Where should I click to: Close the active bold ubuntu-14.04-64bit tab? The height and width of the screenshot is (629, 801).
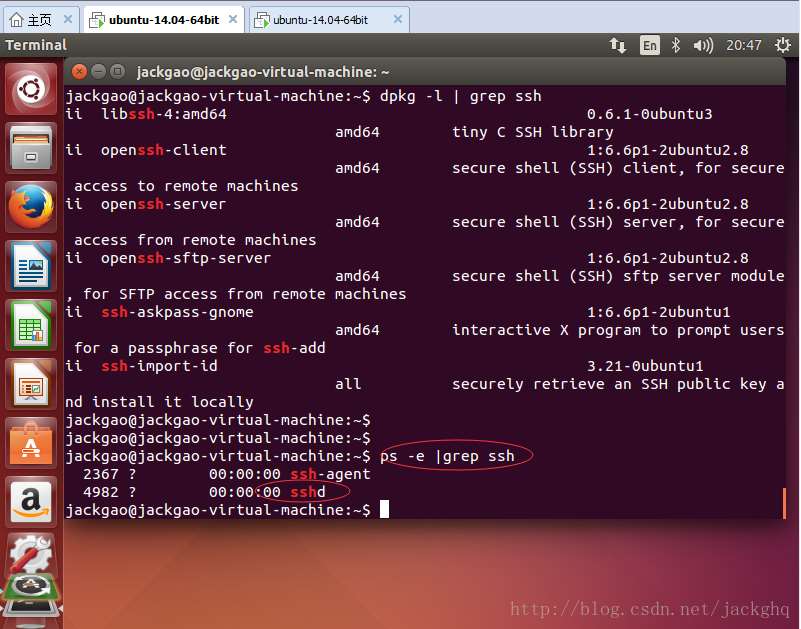(x=233, y=19)
